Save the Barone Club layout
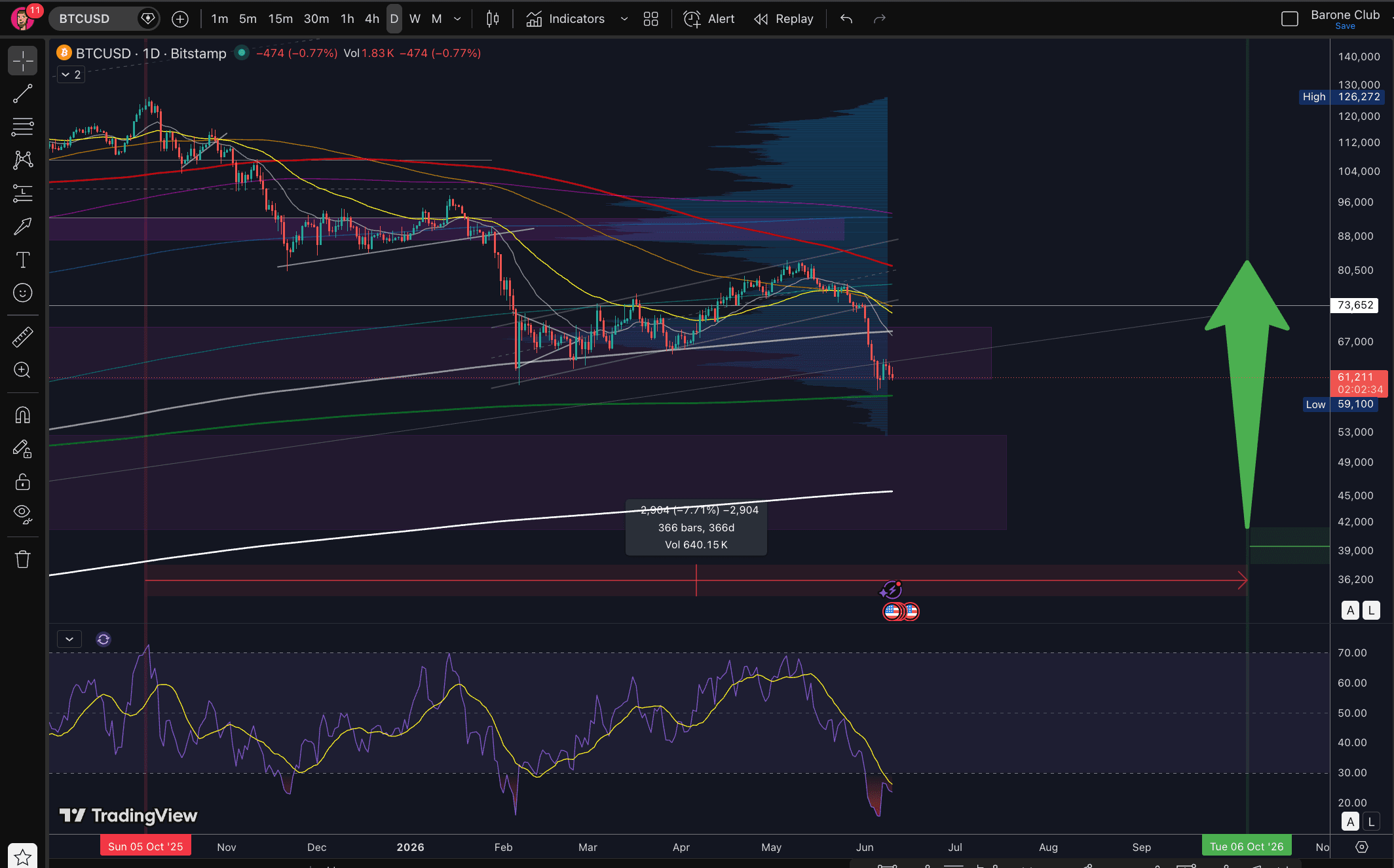The height and width of the screenshot is (868, 1394). [x=1345, y=26]
